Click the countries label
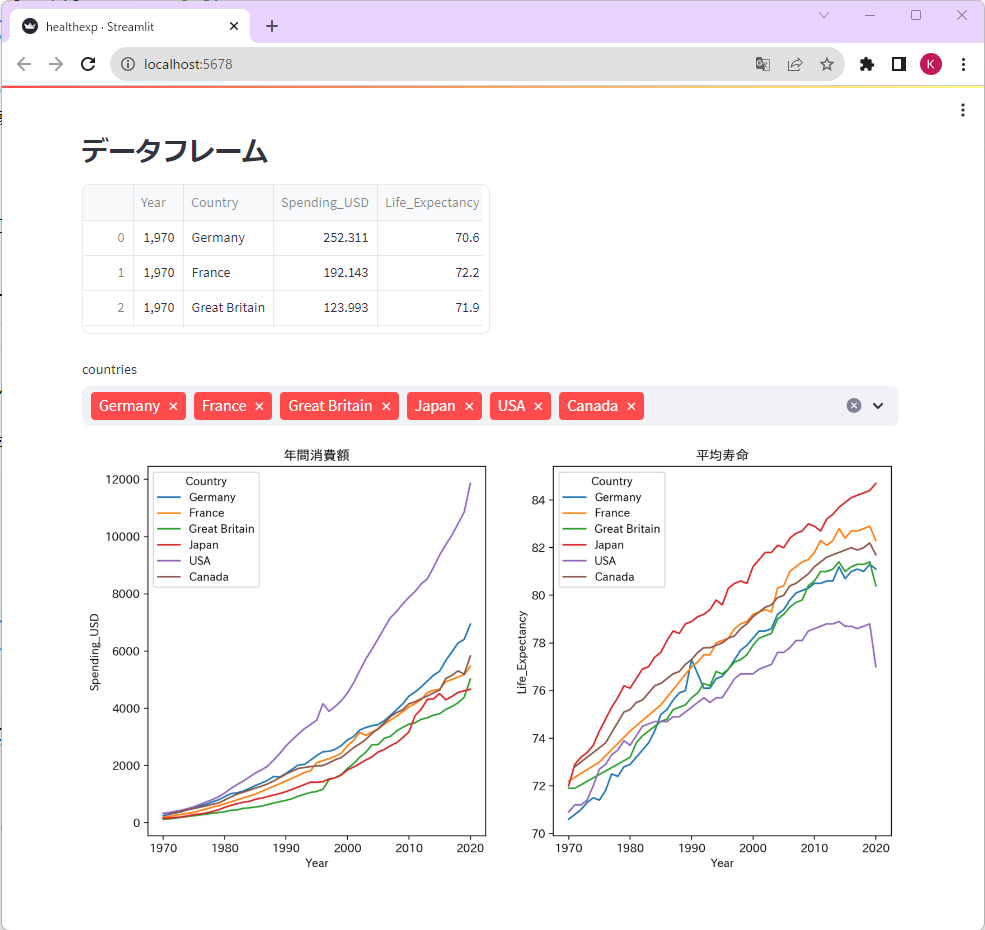 click(x=109, y=369)
